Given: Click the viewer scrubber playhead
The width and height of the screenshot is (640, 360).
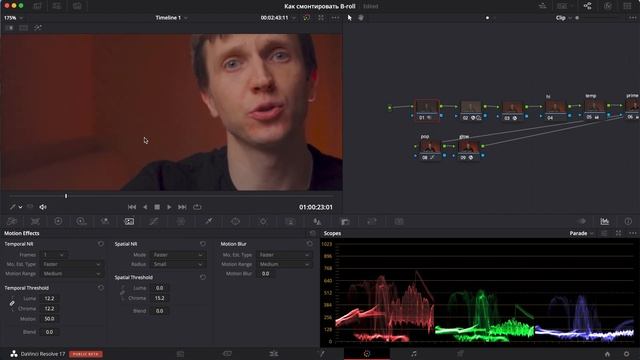Looking at the screenshot, I should pyautogui.click(x=66, y=196).
